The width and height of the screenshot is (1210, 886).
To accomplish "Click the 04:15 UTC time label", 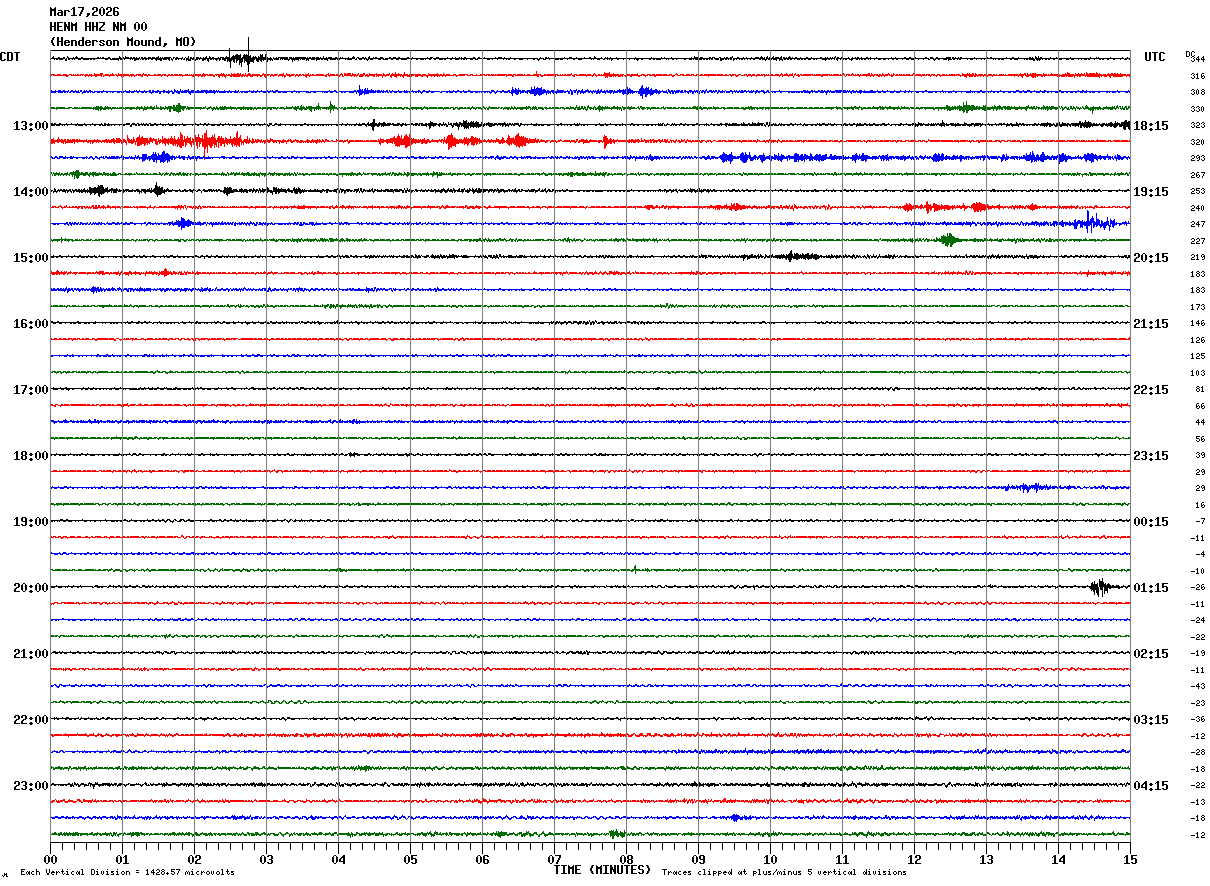I will click(x=1151, y=785).
